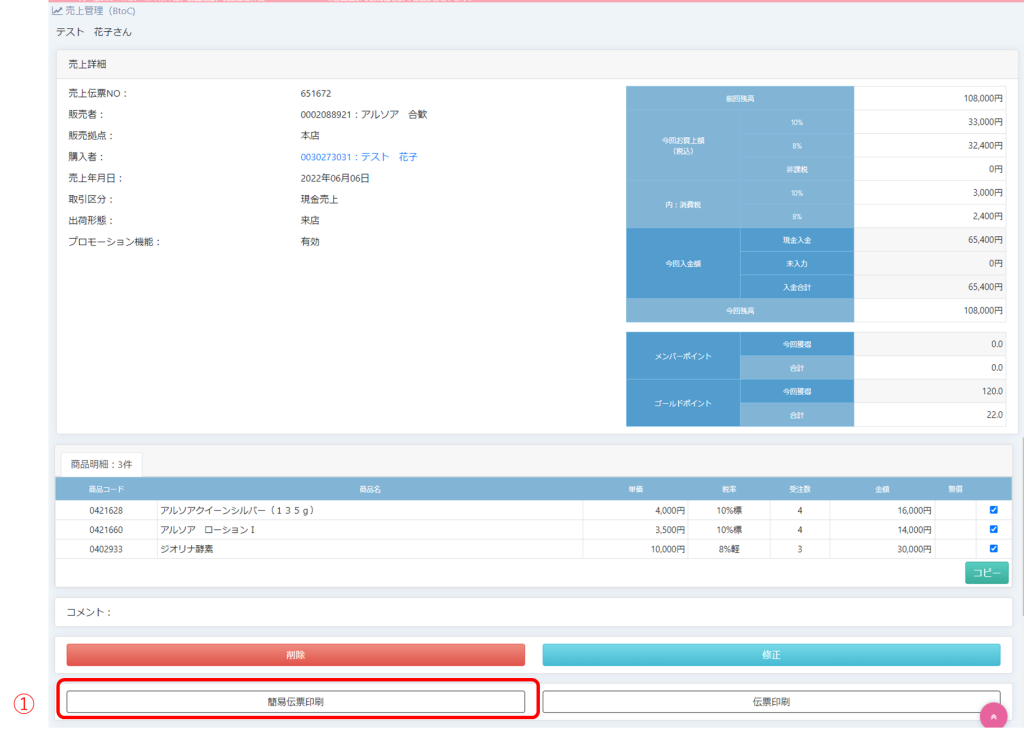Click the 現金入金 amount 65,400円 cell
Screen dimensions: 1024x731
pyautogui.click(x=929, y=240)
